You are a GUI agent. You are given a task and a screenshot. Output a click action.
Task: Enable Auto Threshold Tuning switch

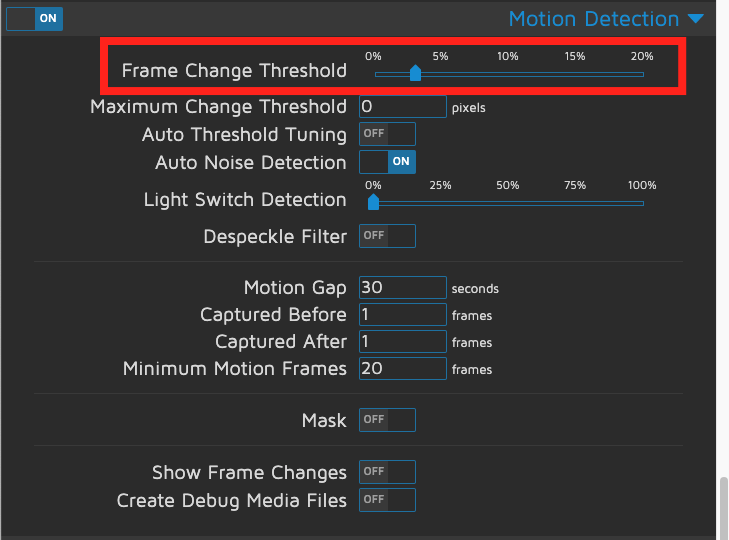(387, 134)
